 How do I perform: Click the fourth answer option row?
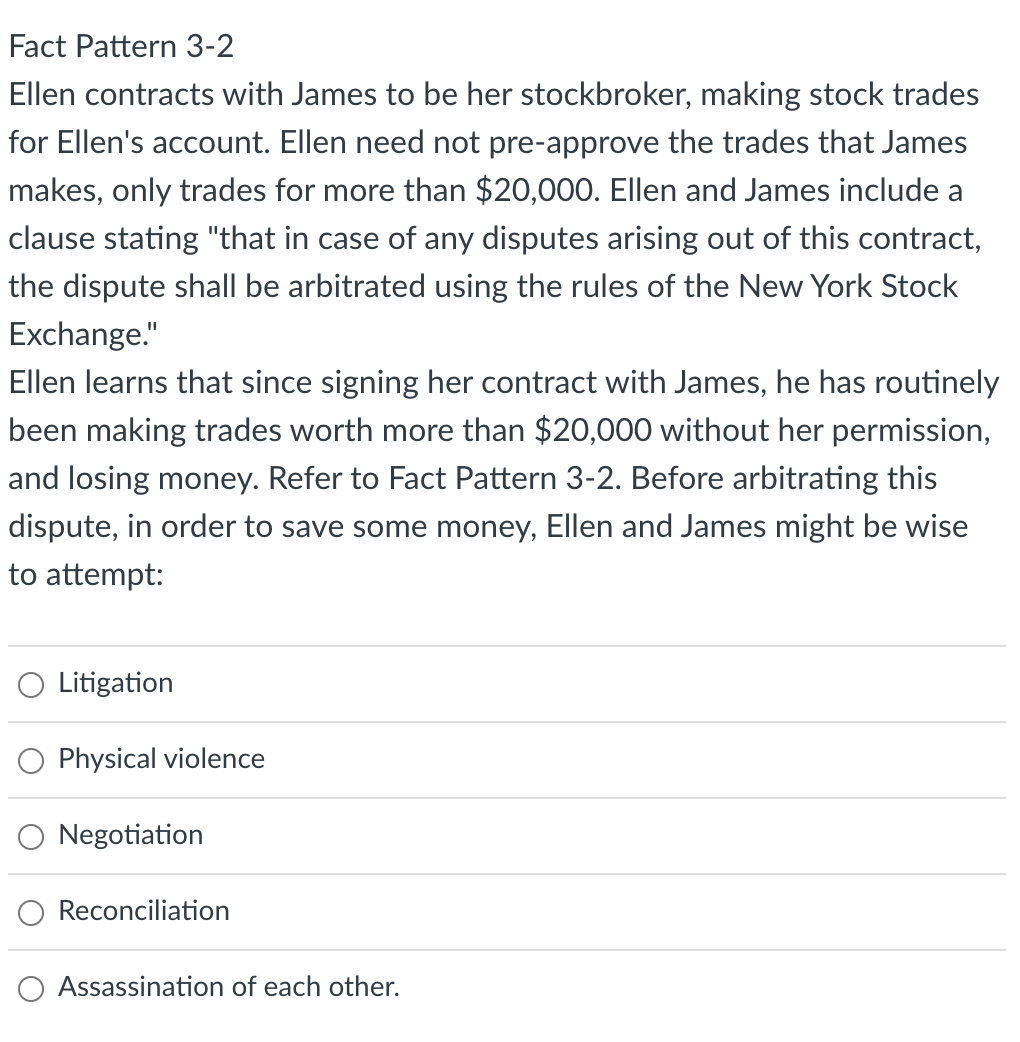pos(510,912)
